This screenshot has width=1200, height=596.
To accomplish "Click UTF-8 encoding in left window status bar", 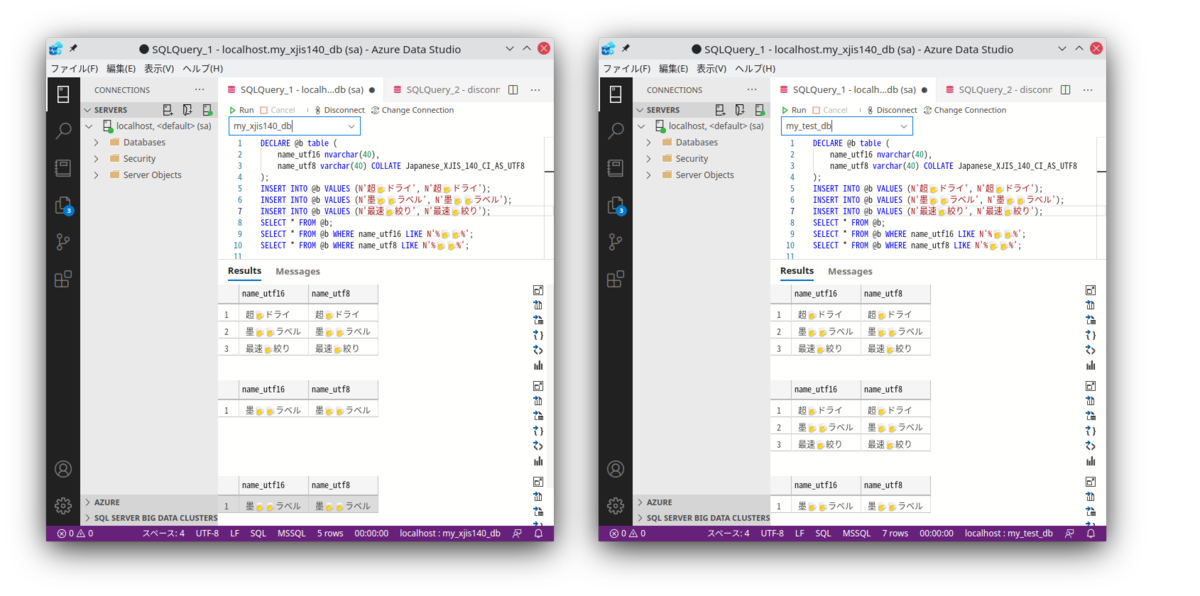I will [x=207, y=533].
